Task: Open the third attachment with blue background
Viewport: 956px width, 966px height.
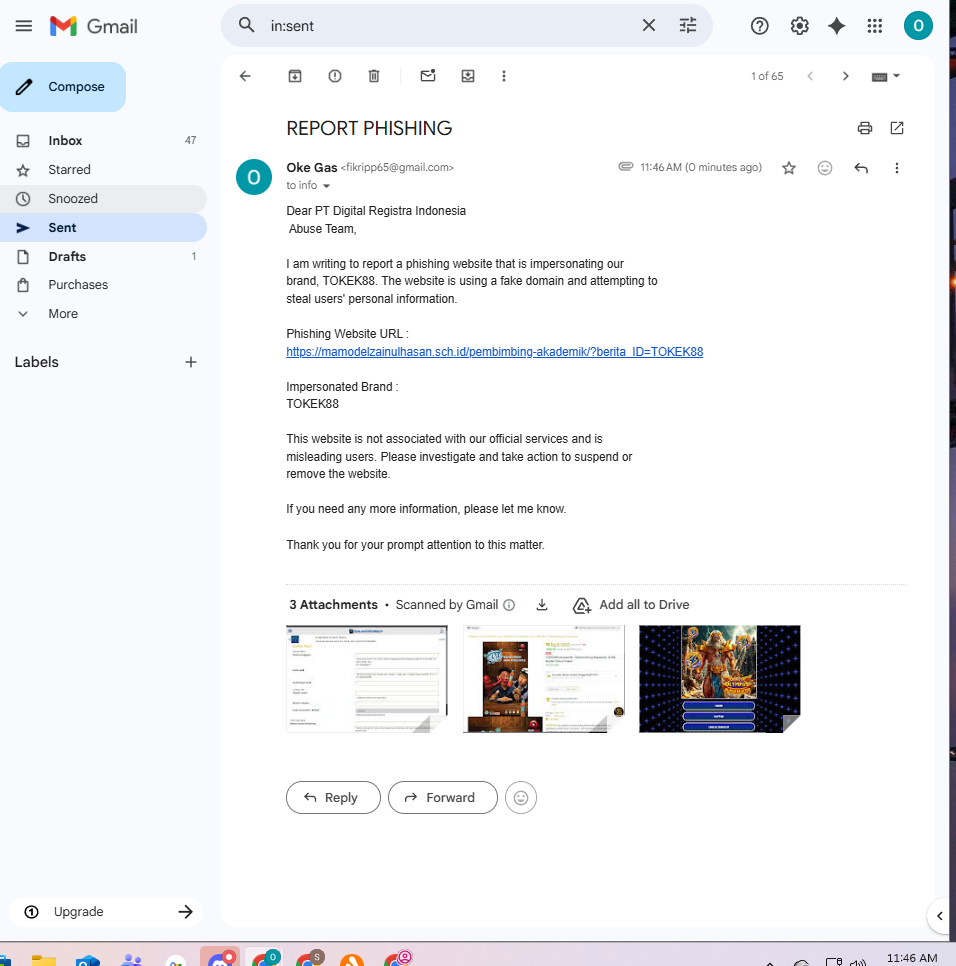Action: tap(720, 679)
